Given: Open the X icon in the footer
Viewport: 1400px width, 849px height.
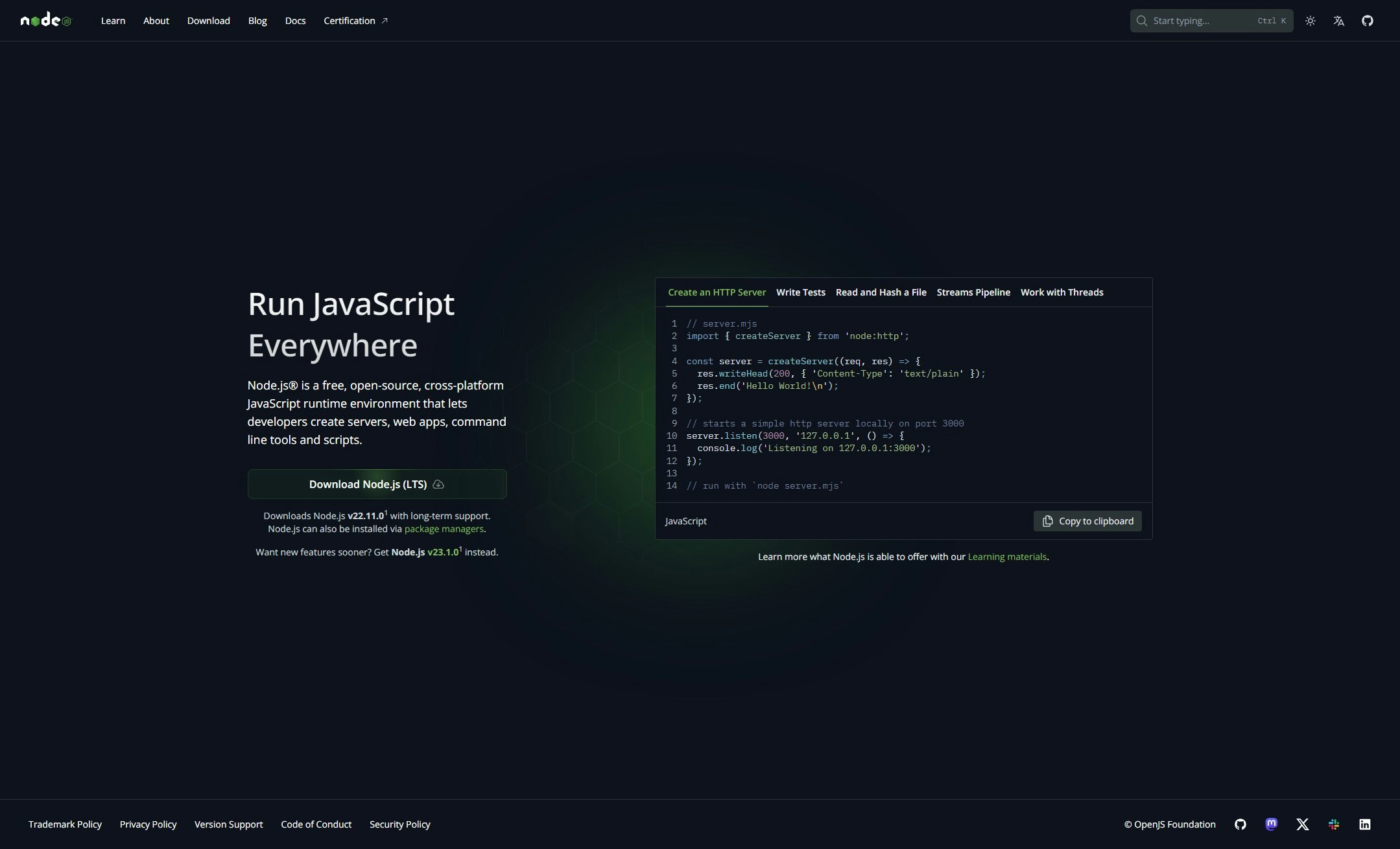Looking at the screenshot, I should [1302, 824].
